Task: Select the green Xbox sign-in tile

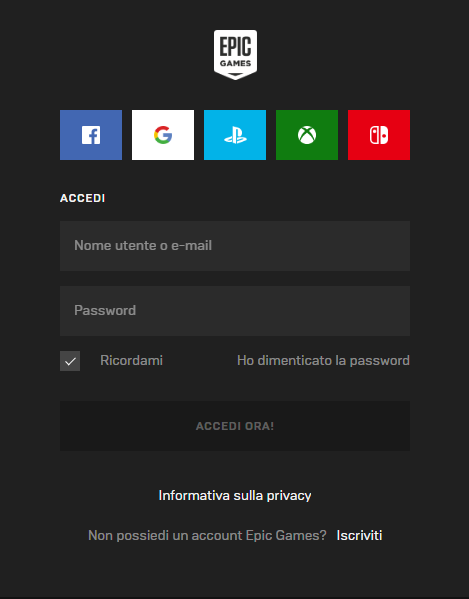Action: click(307, 135)
